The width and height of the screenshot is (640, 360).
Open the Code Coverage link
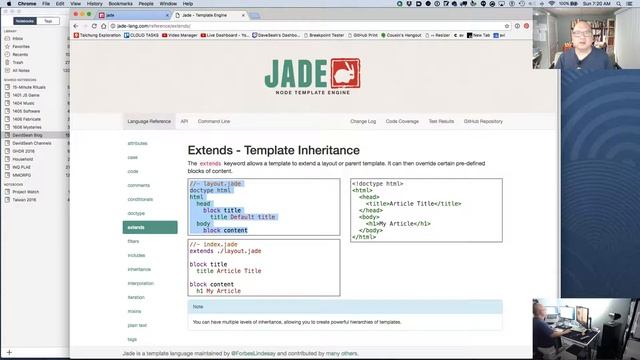click(402, 122)
